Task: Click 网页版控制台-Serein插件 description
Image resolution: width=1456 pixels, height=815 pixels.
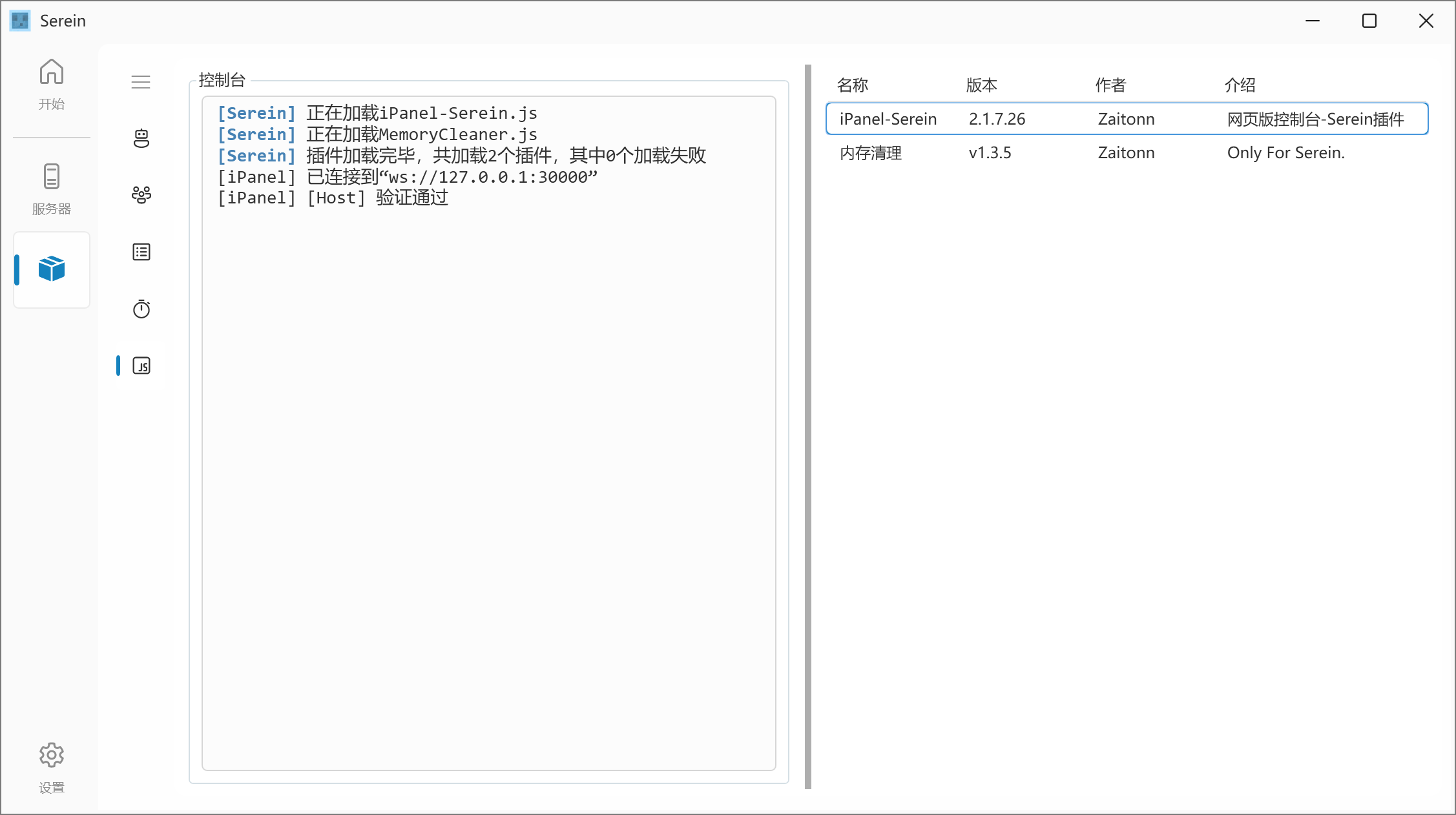Action: point(1315,119)
